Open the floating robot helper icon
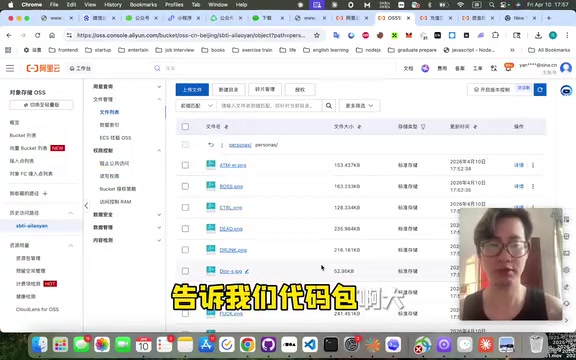The height and width of the screenshot is (360, 576). (566, 90)
